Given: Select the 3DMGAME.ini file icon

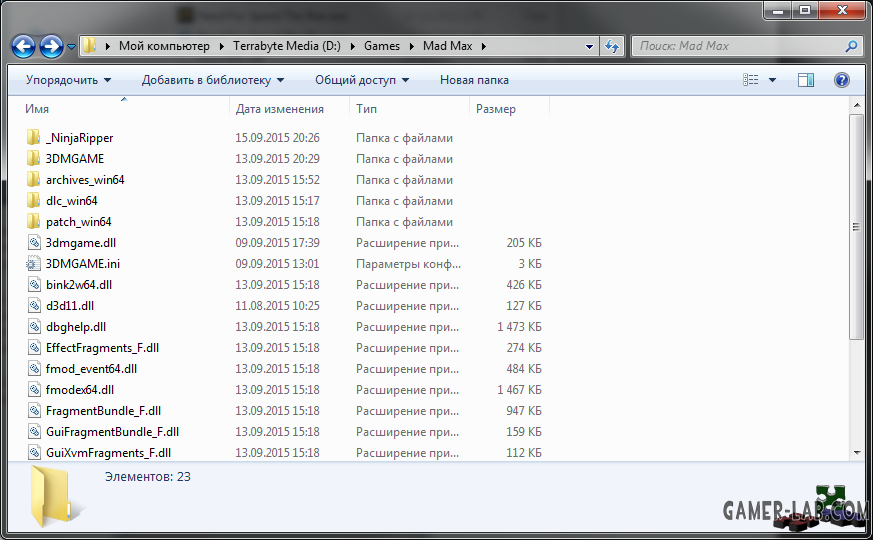Looking at the screenshot, I should pos(34,263).
